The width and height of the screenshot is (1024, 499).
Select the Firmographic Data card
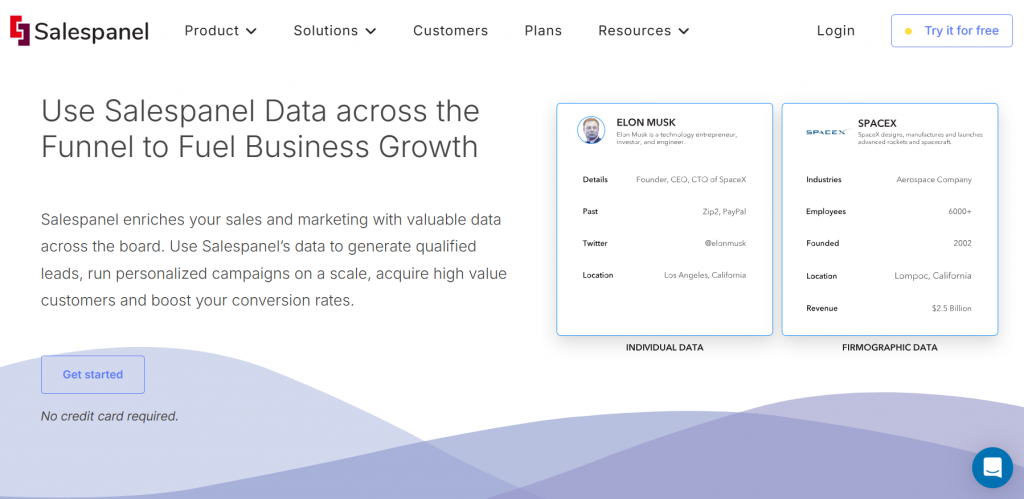click(x=889, y=219)
